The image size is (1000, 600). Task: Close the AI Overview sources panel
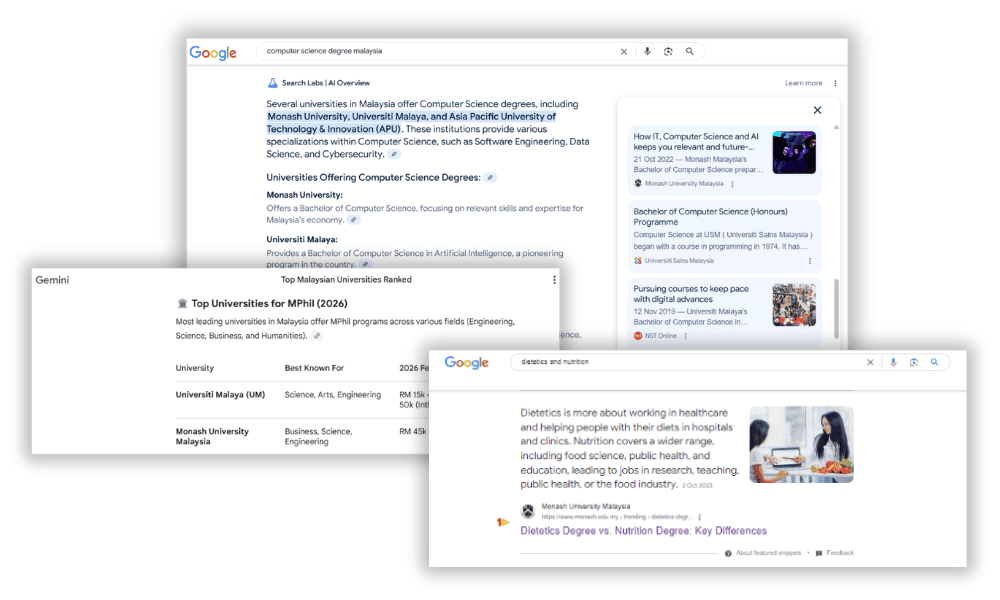pyautogui.click(x=817, y=110)
